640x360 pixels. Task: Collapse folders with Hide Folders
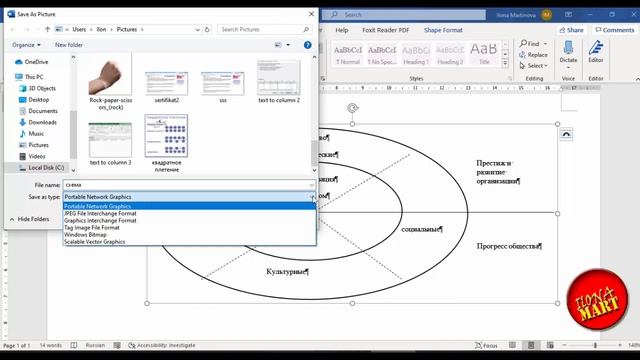coord(29,219)
